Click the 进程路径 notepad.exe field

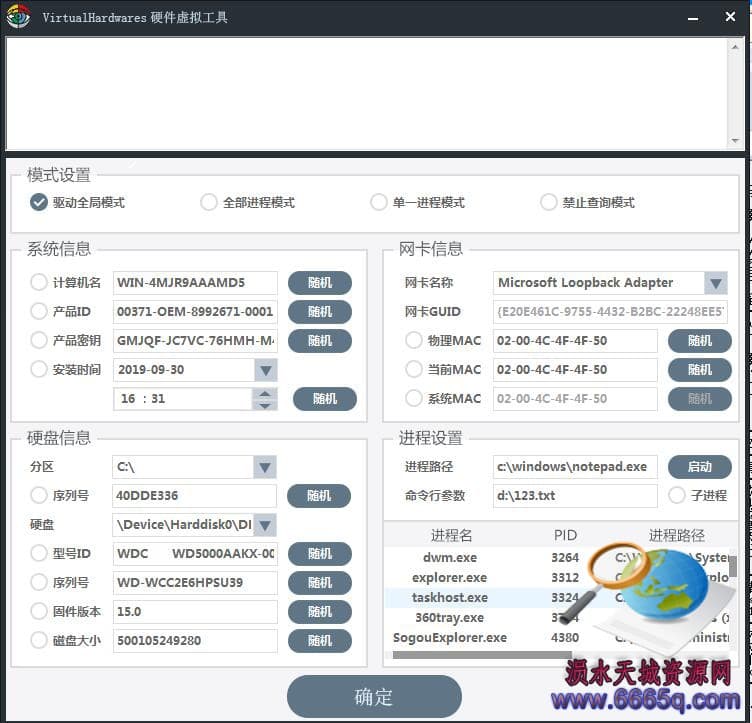pyautogui.click(x=575, y=467)
